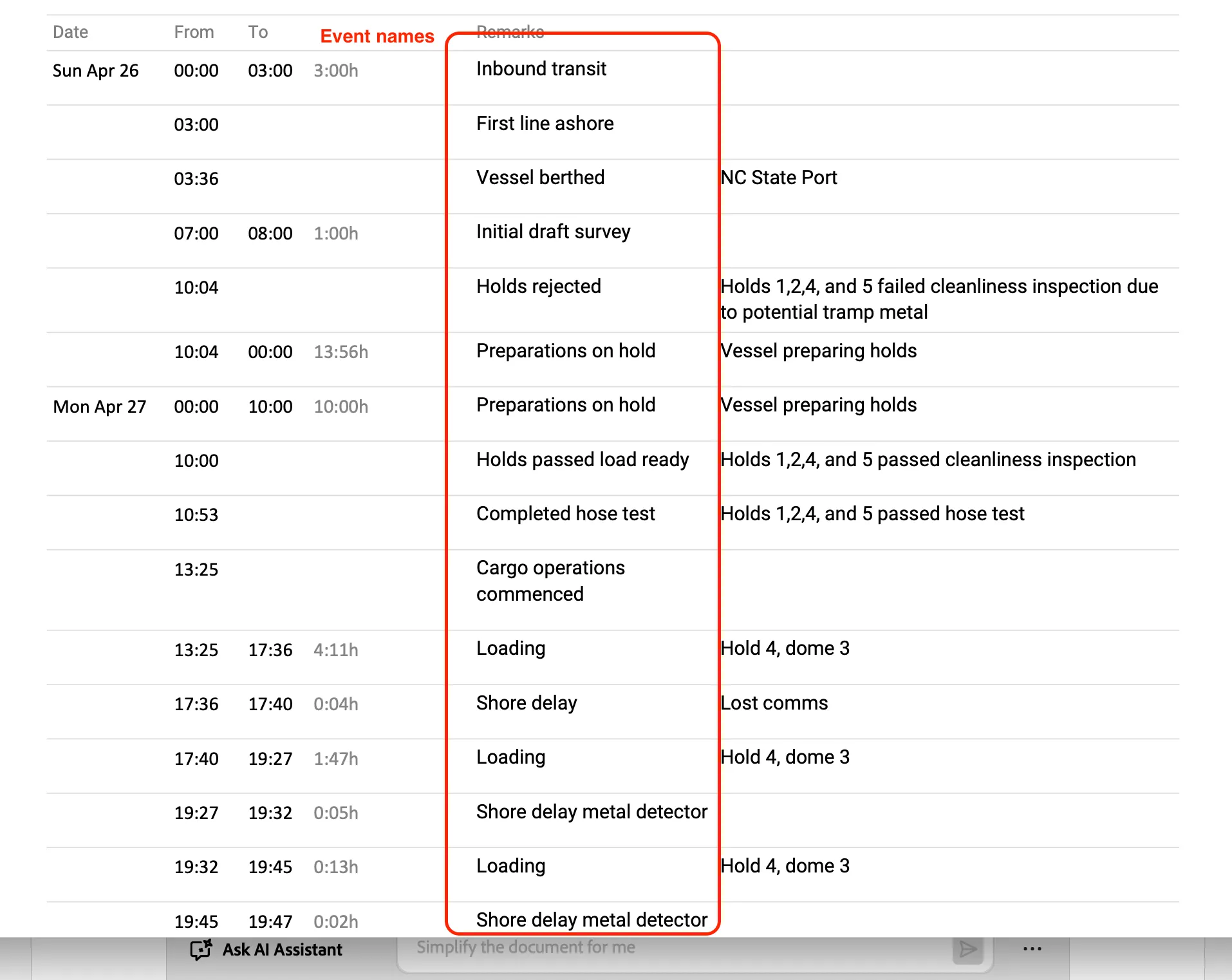Click the '03:36' From time
Image resolution: width=1232 pixels, height=980 pixels.
tap(196, 179)
